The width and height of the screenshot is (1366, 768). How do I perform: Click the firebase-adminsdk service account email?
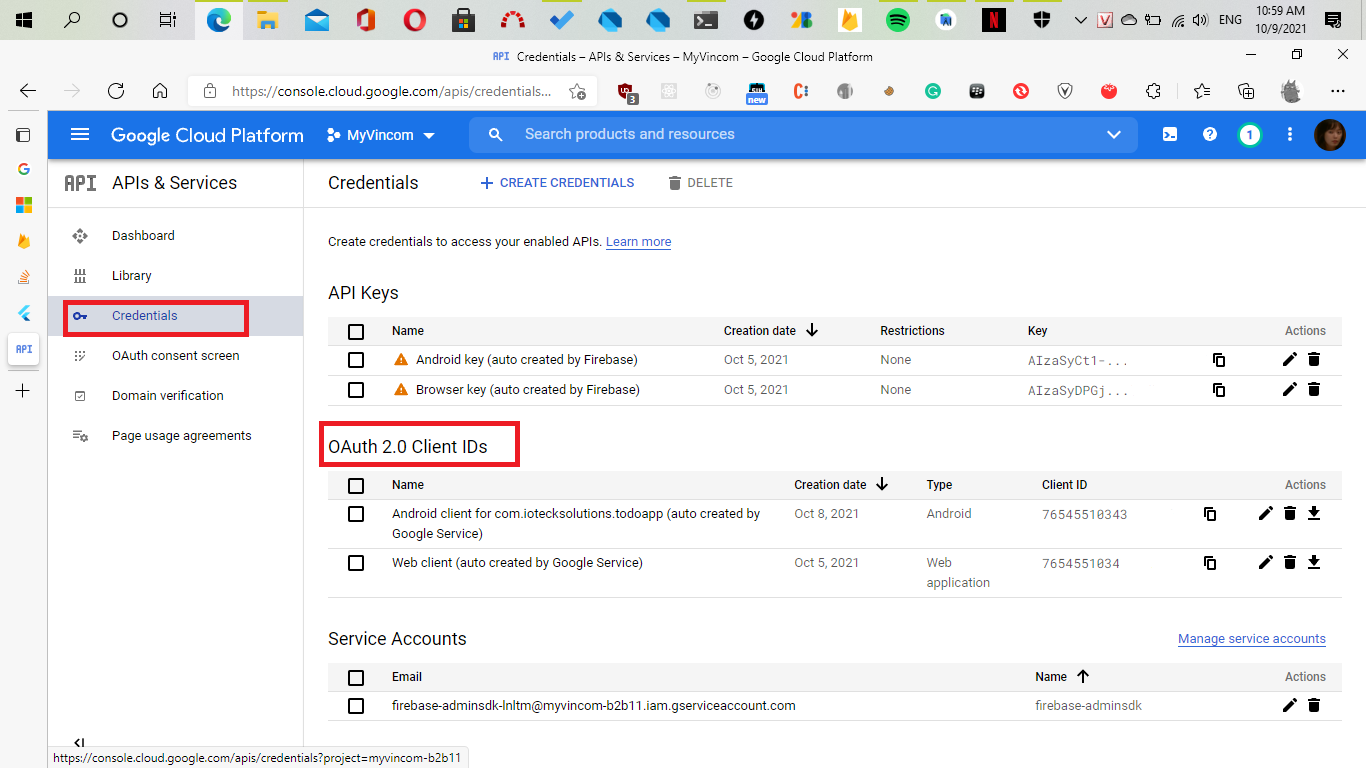coord(594,706)
